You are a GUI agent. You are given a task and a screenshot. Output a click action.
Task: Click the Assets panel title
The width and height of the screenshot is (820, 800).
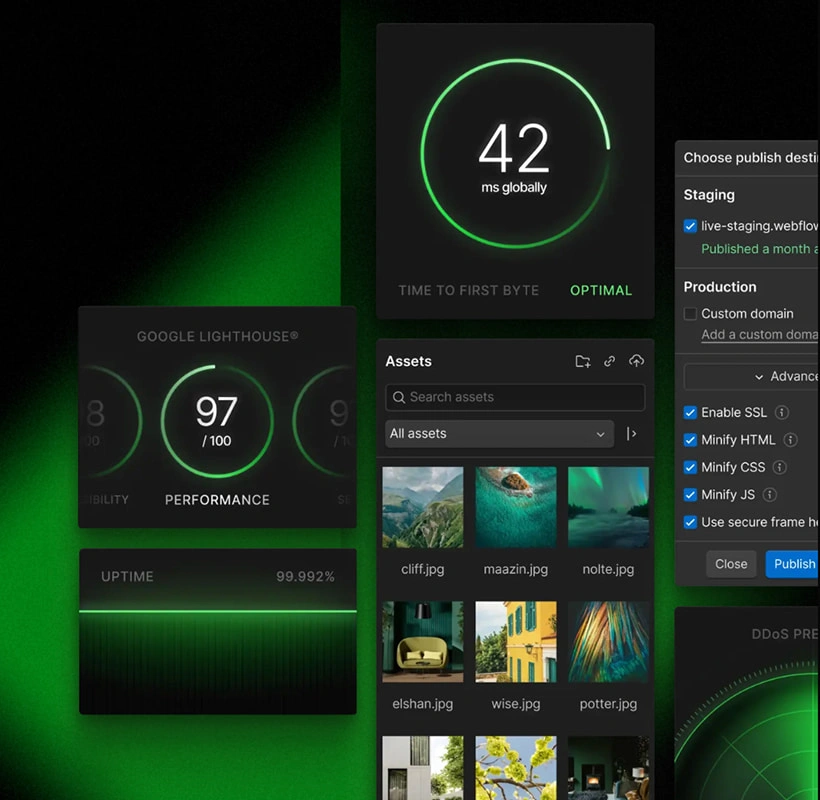[408, 361]
